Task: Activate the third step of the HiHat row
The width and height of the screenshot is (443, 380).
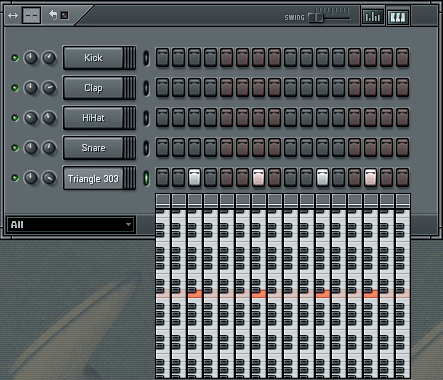Action: pyautogui.click(x=194, y=118)
